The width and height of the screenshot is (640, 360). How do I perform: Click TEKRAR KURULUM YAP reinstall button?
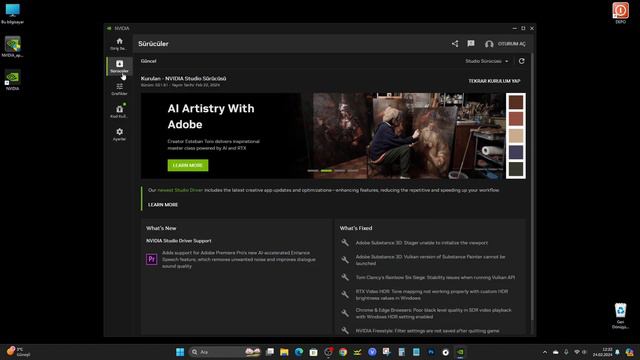pos(494,81)
